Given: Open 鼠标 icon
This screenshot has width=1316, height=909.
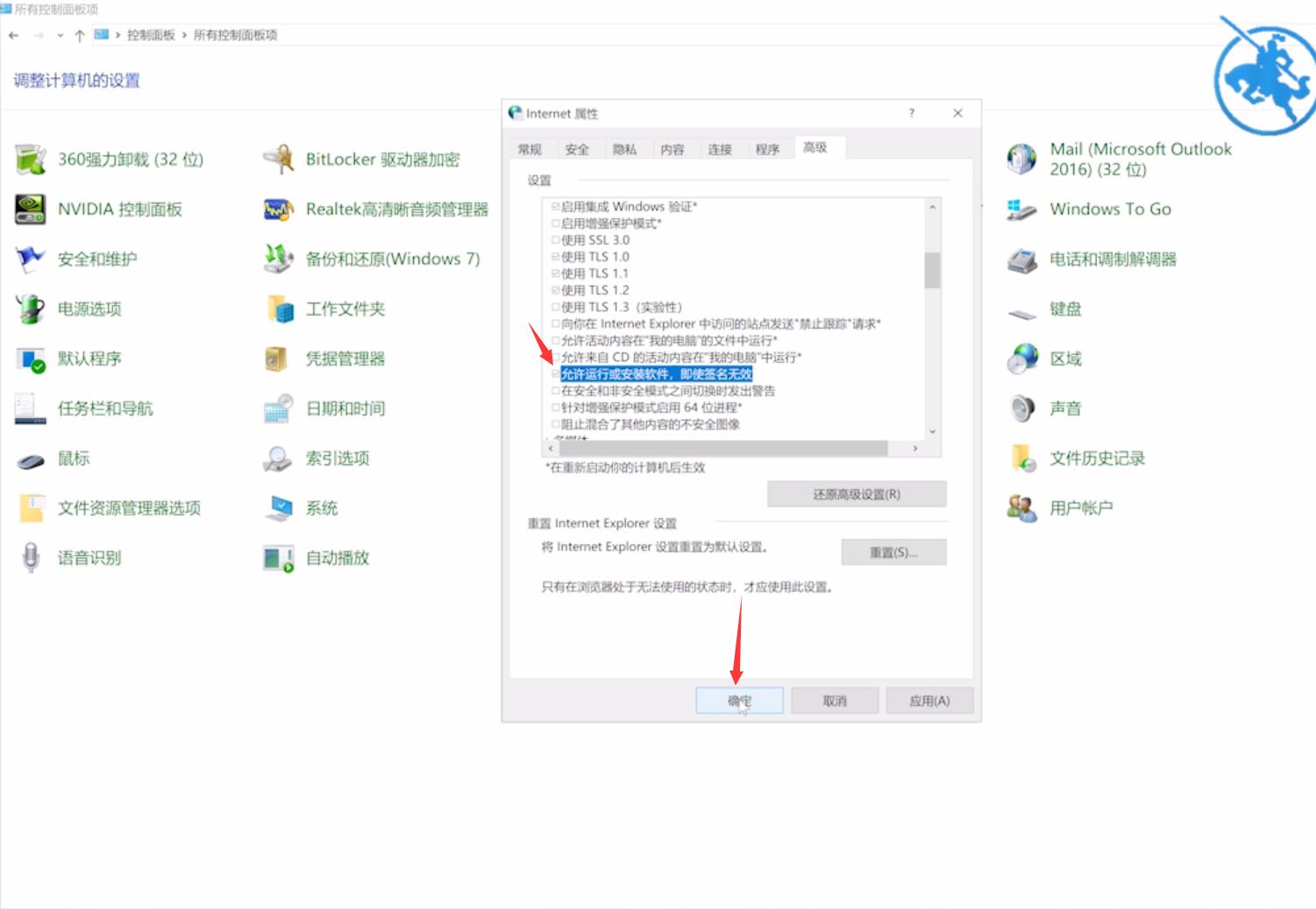Looking at the screenshot, I should [x=30, y=458].
